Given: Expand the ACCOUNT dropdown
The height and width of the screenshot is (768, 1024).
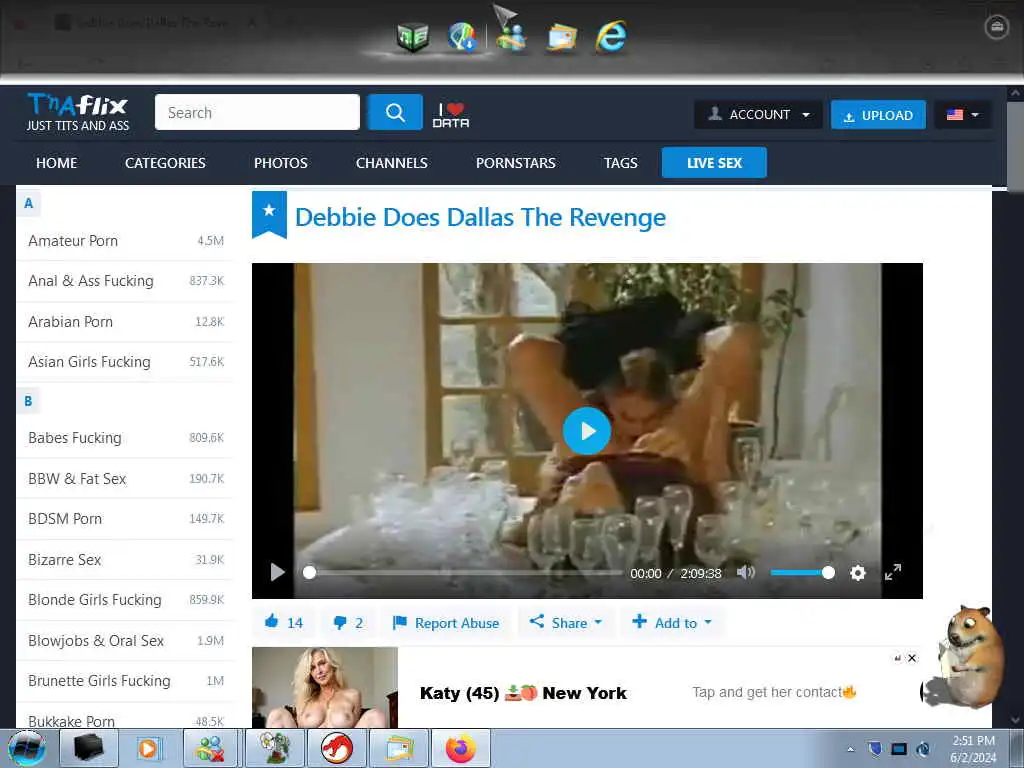Looking at the screenshot, I should coord(758,114).
